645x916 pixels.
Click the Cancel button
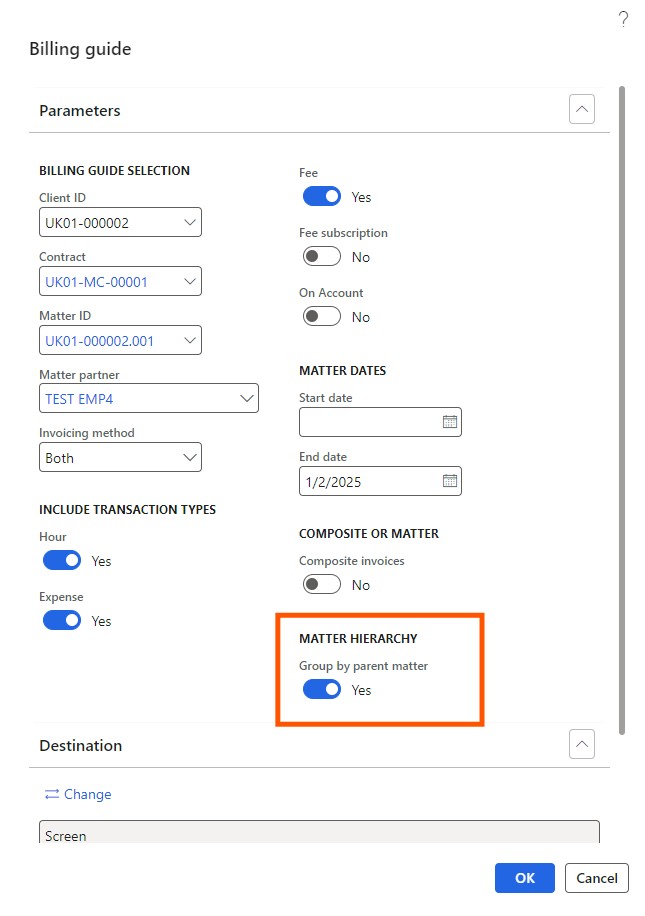(597, 877)
